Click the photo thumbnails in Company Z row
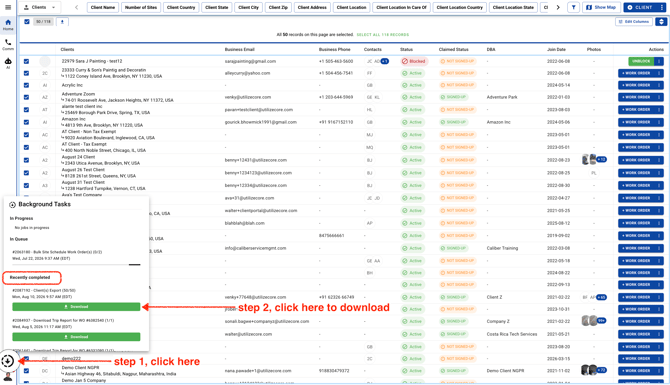Viewport: 670px width, 385px height. coord(589,321)
